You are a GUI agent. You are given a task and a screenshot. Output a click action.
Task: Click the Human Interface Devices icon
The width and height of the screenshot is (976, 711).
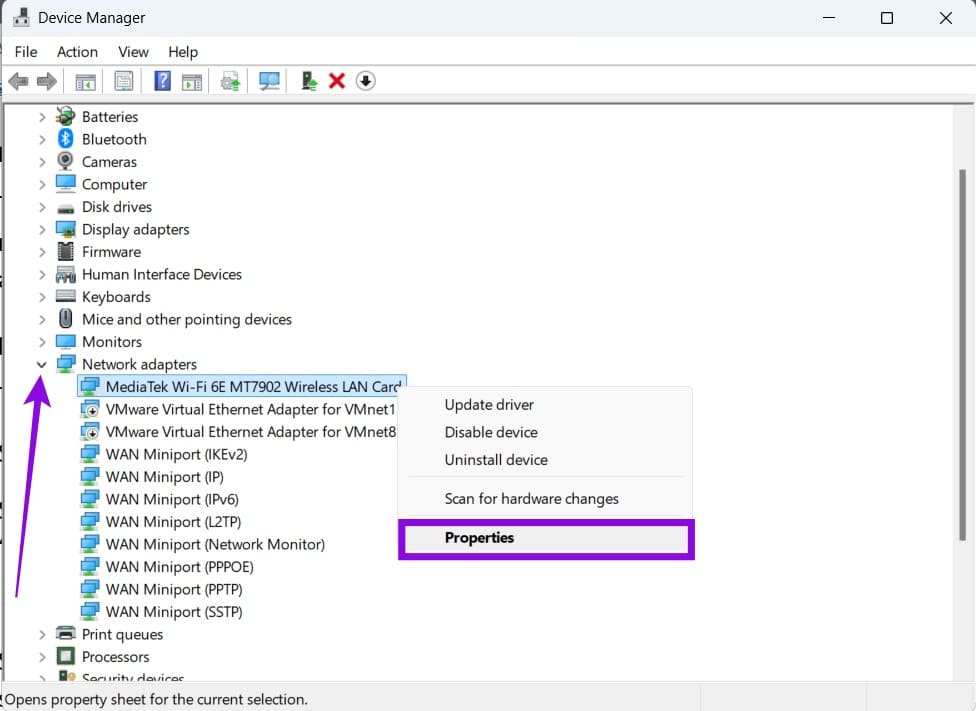click(x=65, y=274)
